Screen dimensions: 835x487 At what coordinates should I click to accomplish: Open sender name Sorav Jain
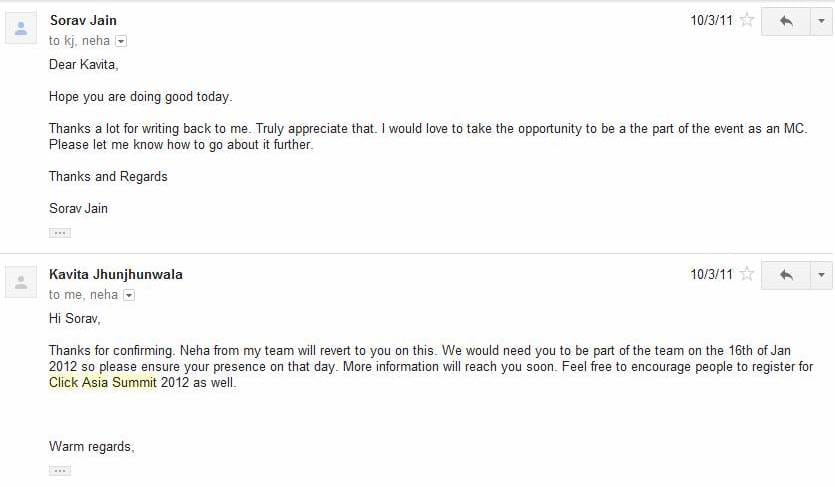point(83,20)
